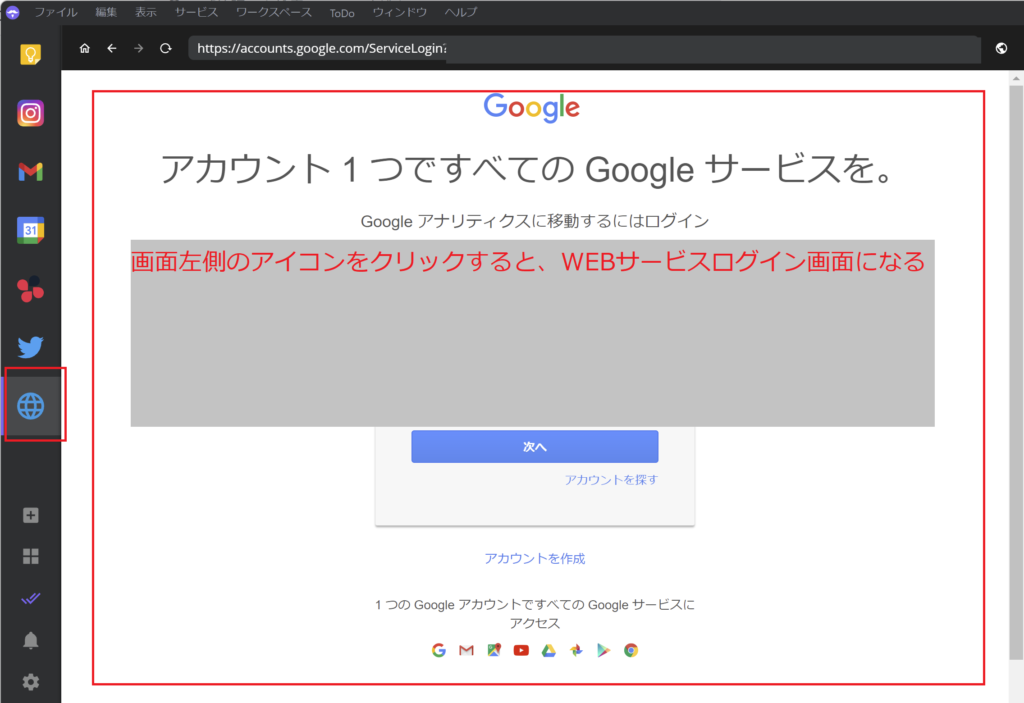1024x703 pixels.
Task: Open the Todos double-check icon
Action: coord(31,598)
